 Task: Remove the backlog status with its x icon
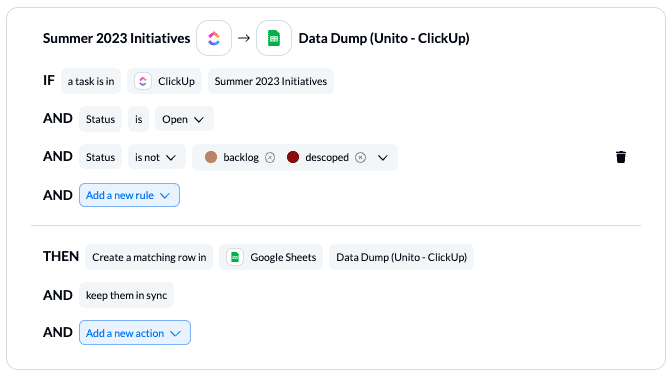tap(270, 158)
